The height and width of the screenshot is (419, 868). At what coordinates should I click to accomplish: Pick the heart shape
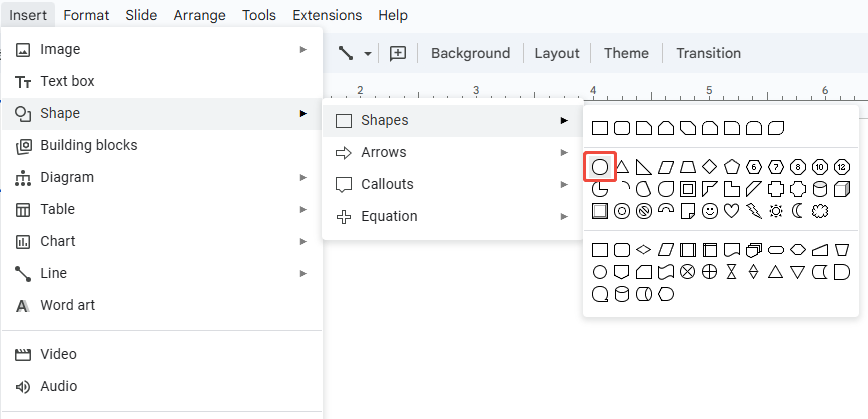(732, 211)
